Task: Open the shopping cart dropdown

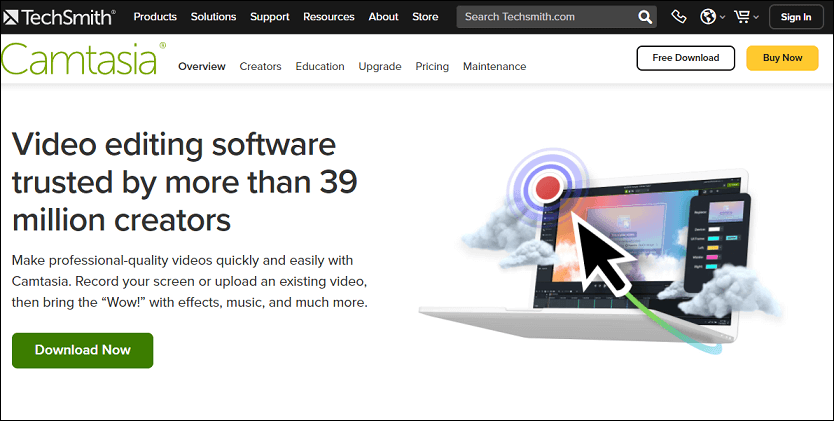Action: (746, 17)
